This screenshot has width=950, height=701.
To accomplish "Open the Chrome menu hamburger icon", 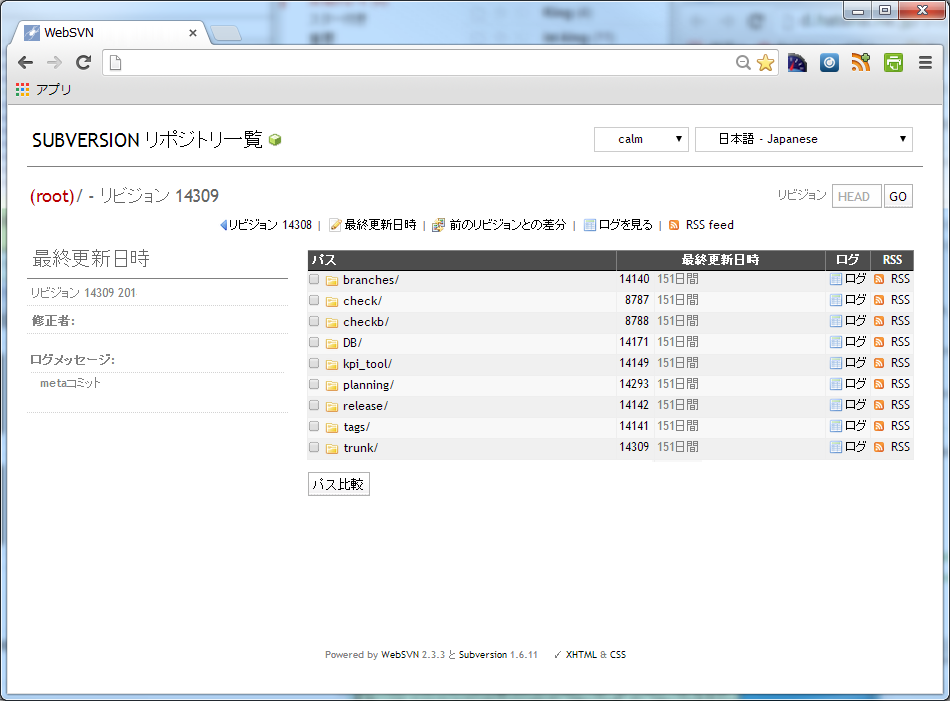I will tap(925, 63).
